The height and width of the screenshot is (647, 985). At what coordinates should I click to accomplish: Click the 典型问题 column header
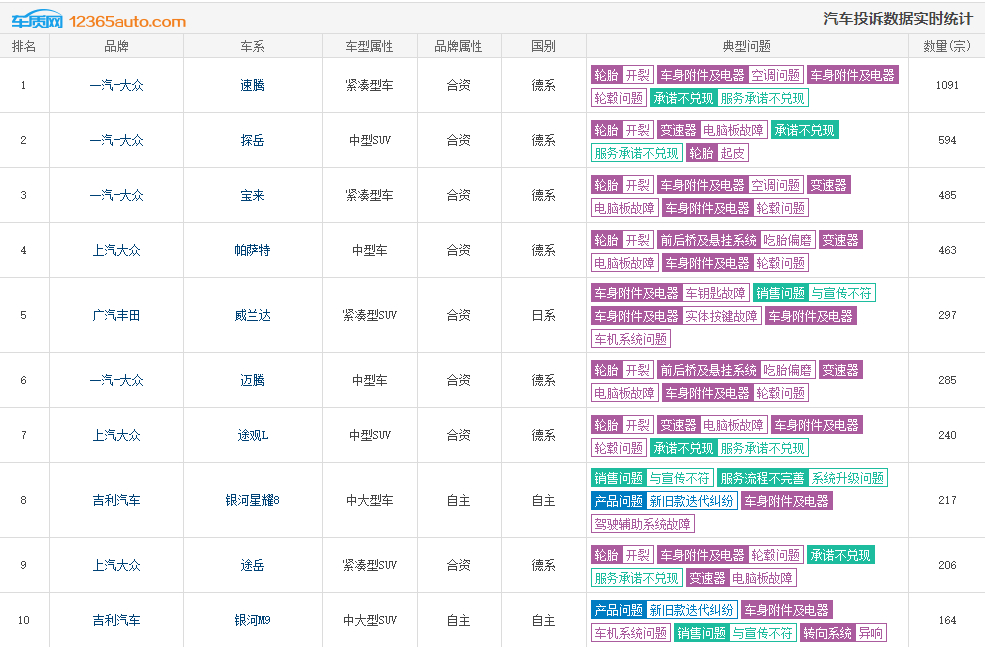[747, 46]
